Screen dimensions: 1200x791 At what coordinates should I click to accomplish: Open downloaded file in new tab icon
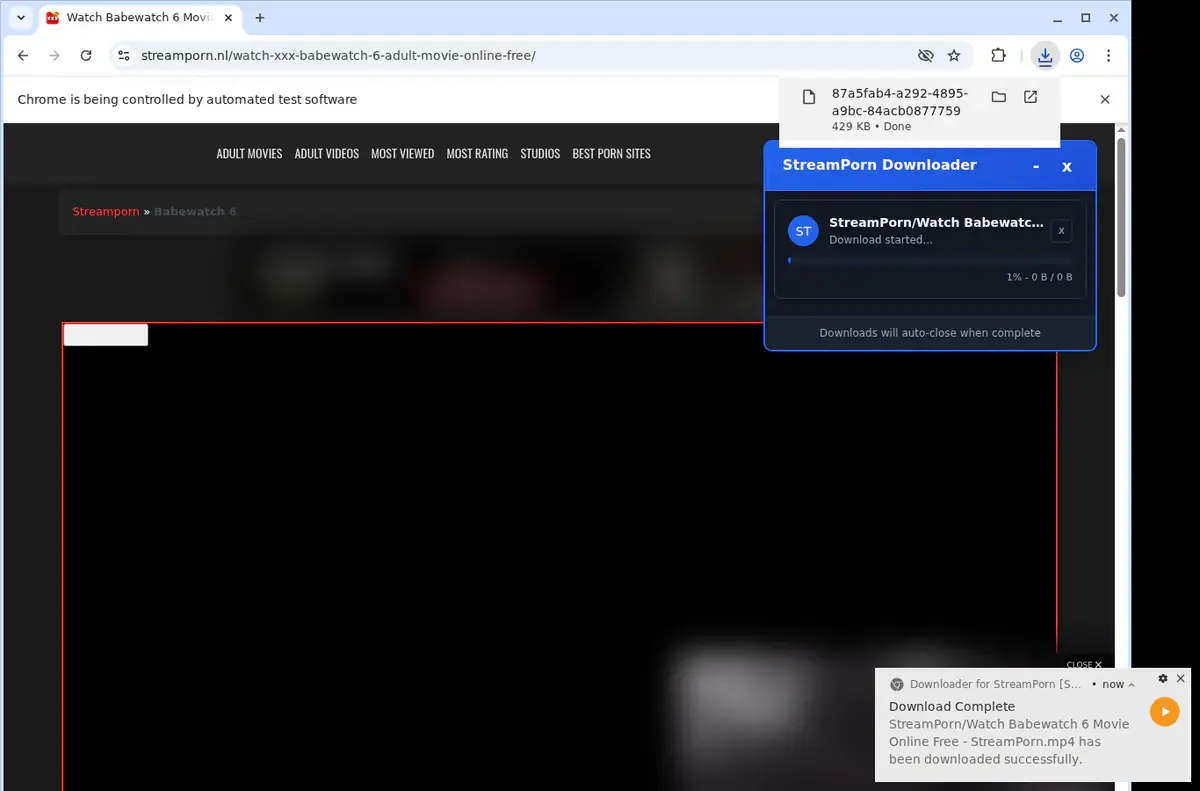[x=1030, y=97]
